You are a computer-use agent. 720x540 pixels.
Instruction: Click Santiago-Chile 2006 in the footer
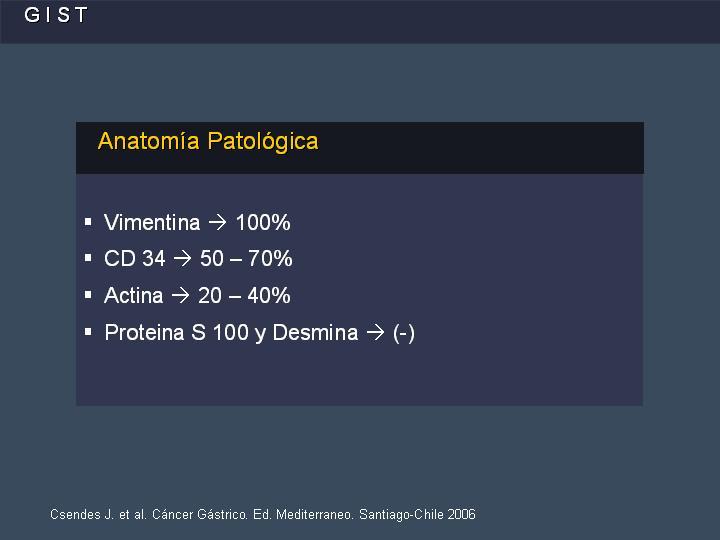click(x=417, y=514)
